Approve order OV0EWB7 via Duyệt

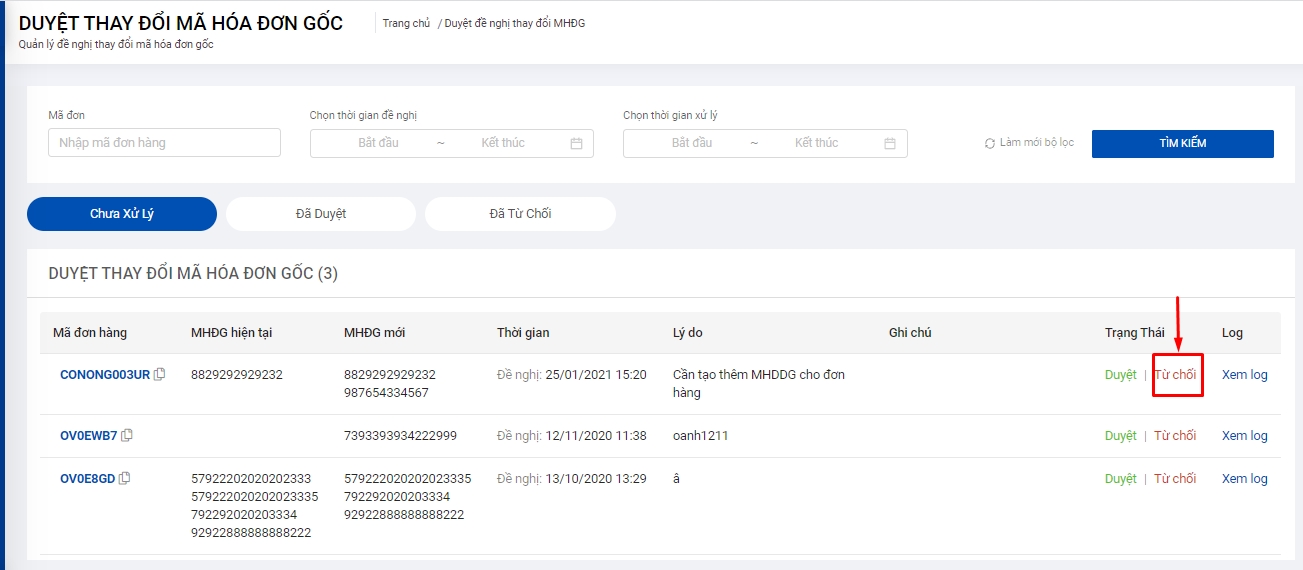(x=1120, y=436)
